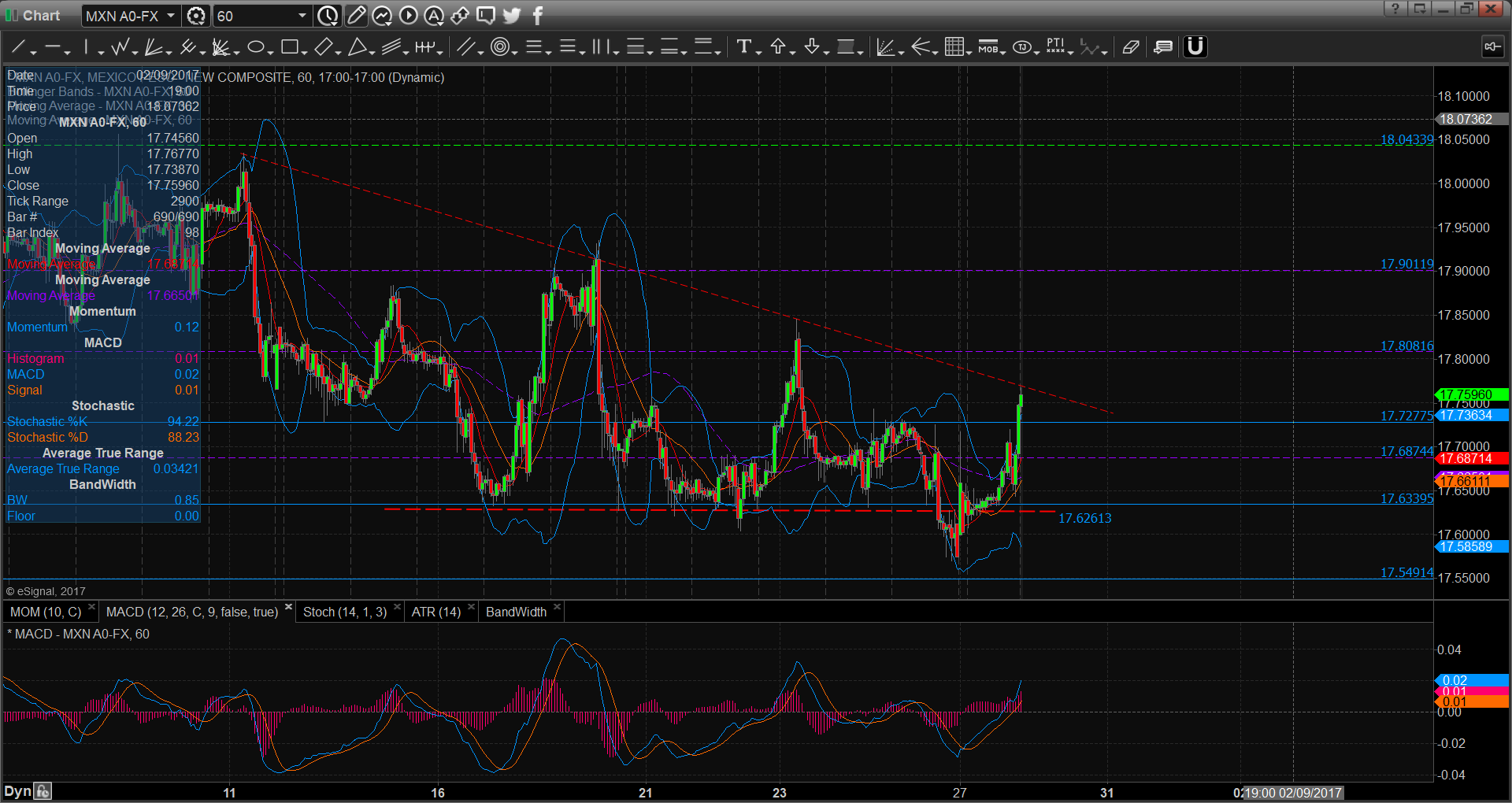Select the zigzag wave drawing tool

click(x=120, y=47)
